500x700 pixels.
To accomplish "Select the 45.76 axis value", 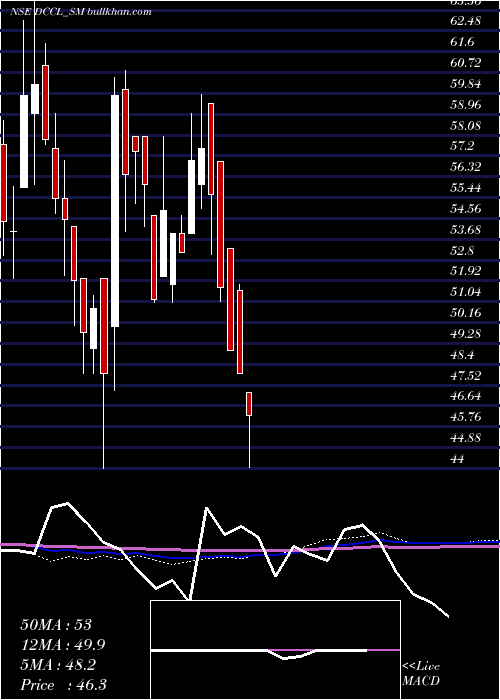I will point(466,417).
